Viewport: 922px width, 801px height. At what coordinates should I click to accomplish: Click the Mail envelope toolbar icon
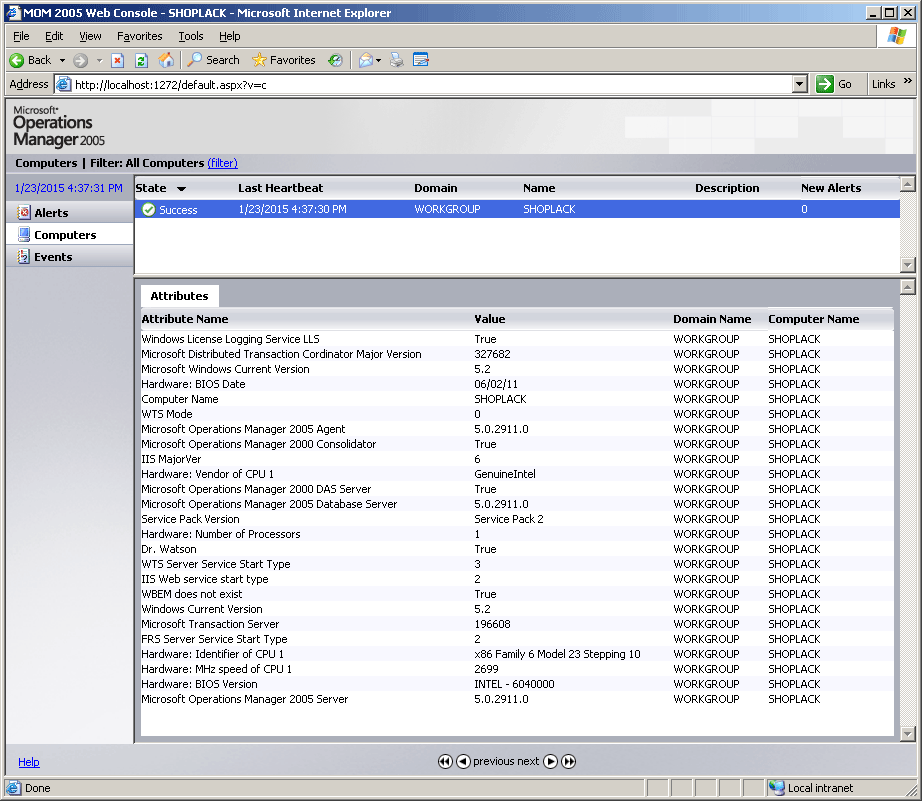click(366, 60)
